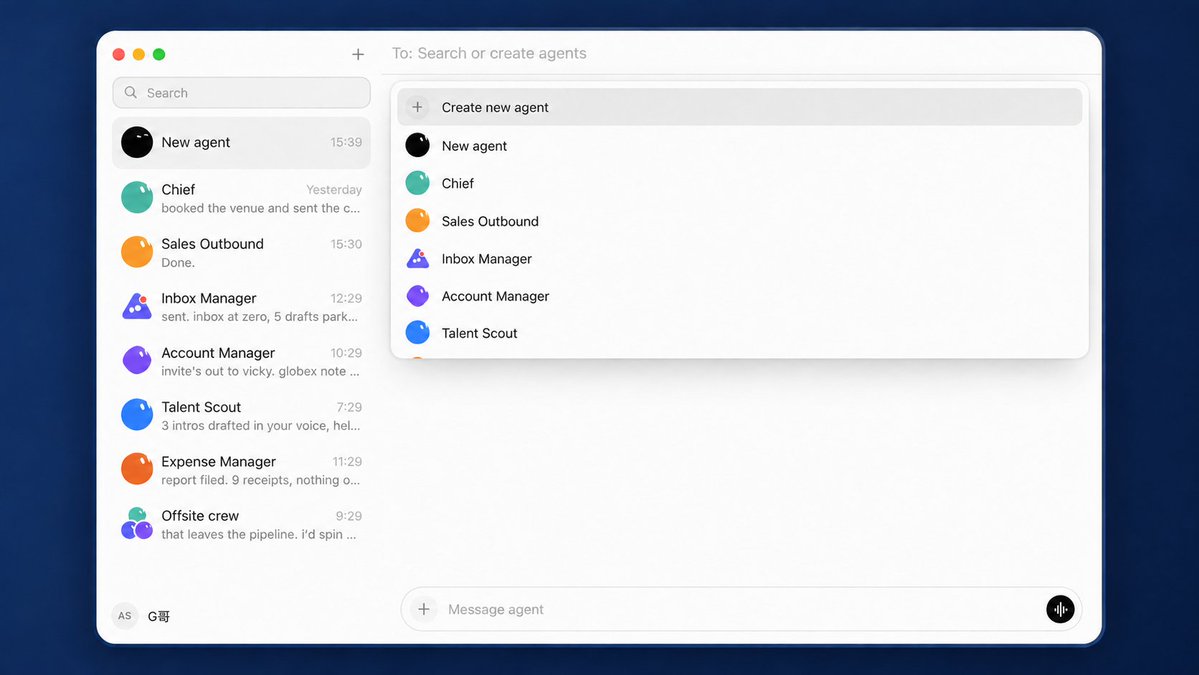Click the teal avatar beside Chief in dropdown

[418, 183]
